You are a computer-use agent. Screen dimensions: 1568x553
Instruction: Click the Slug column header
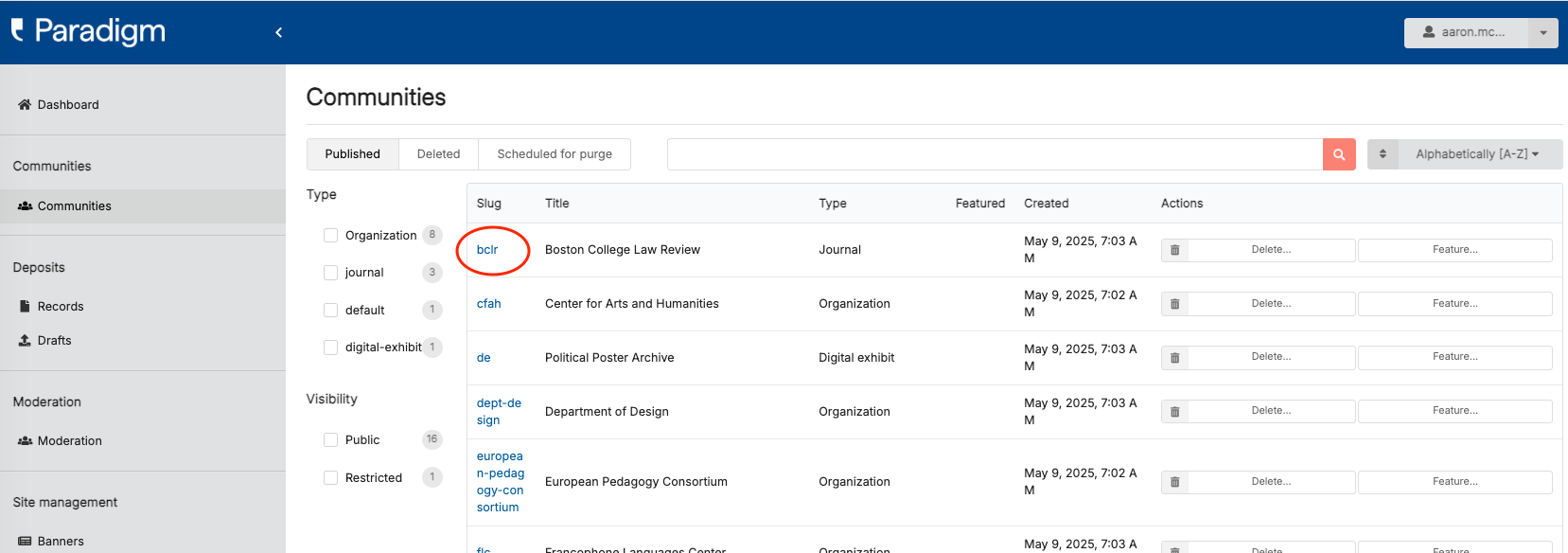tap(489, 204)
